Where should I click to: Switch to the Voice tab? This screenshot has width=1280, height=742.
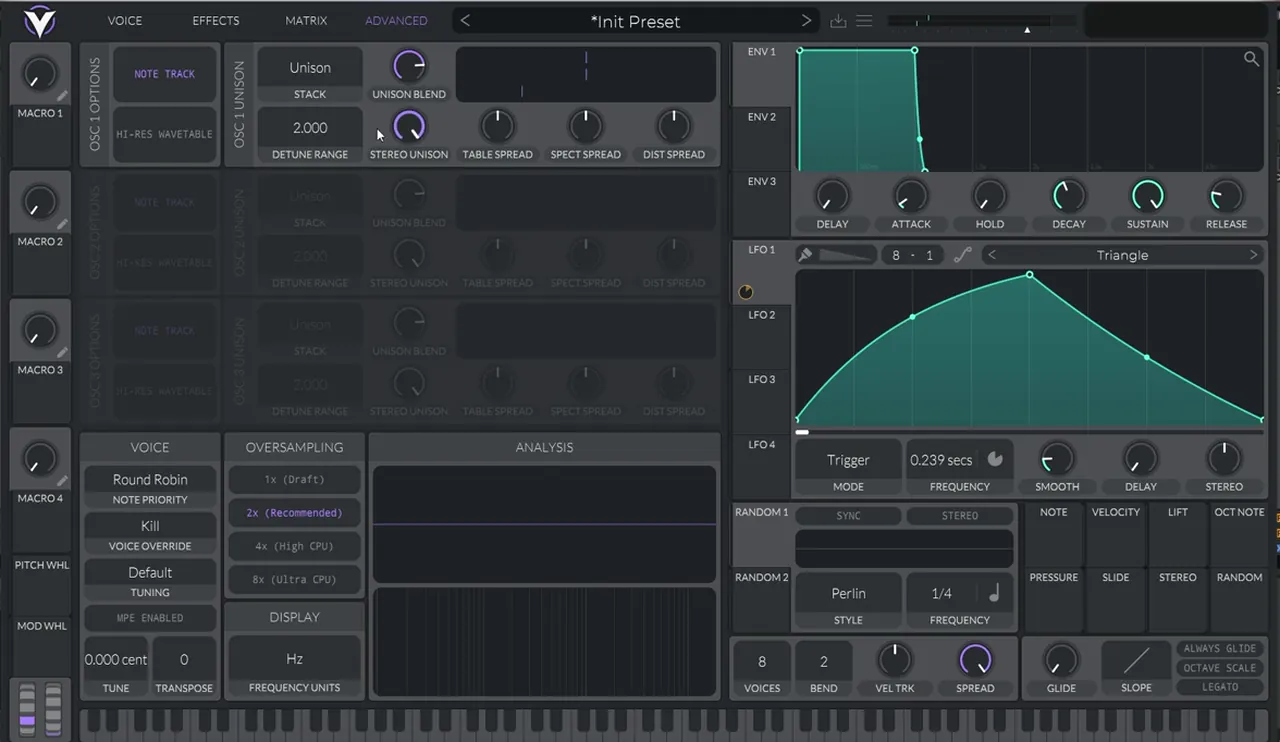click(125, 21)
